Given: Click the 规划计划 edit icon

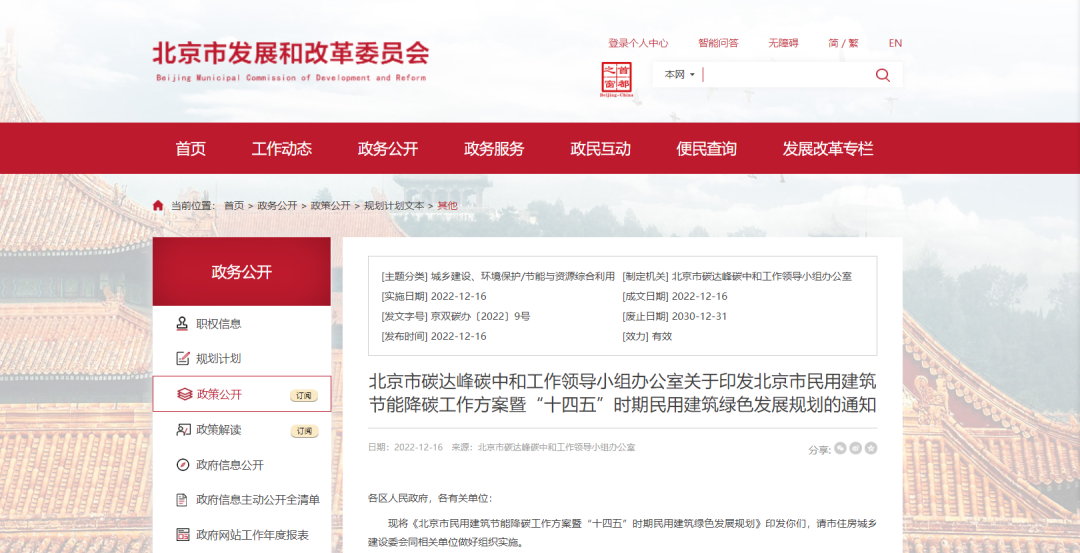Looking at the screenshot, I should tap(183, 358).
